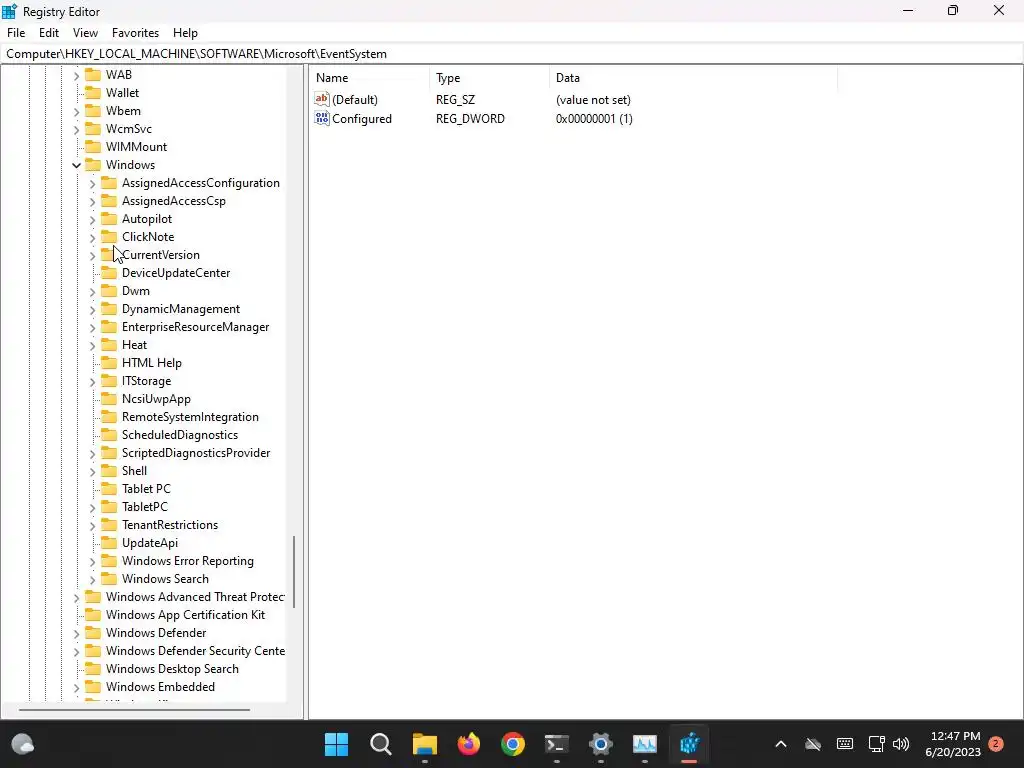Click the REG_SZ type cell
The image size is (1024, 768).
tap(455, 100)
